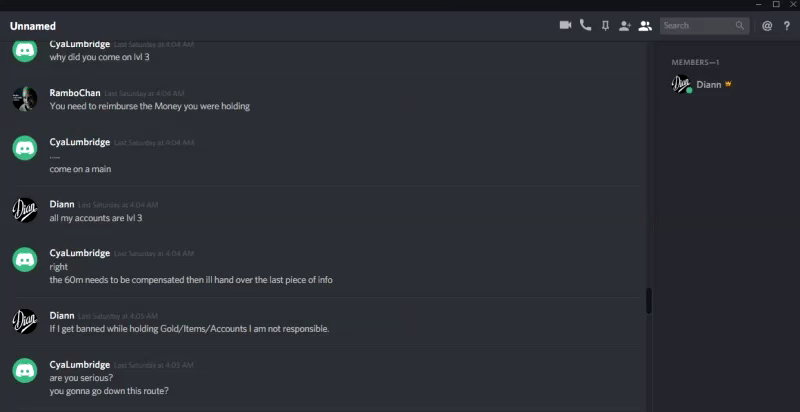Open pinned messages
The image size is (800, 412).
(x=605, y=26)
